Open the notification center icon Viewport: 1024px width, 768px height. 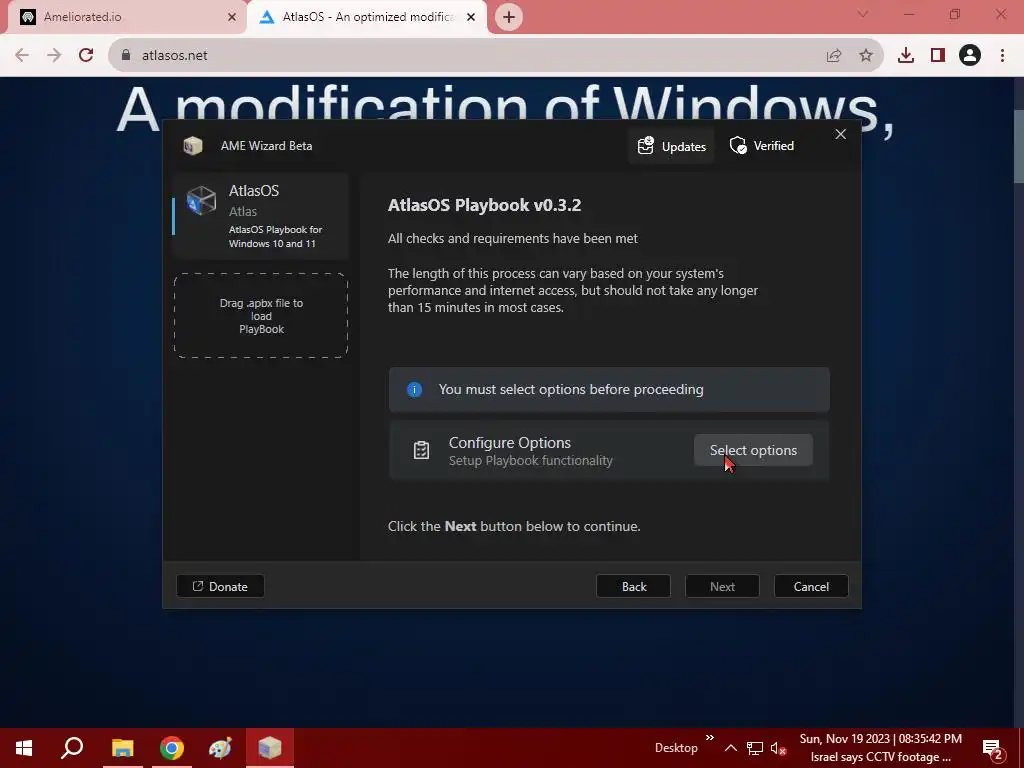[993, 748]
